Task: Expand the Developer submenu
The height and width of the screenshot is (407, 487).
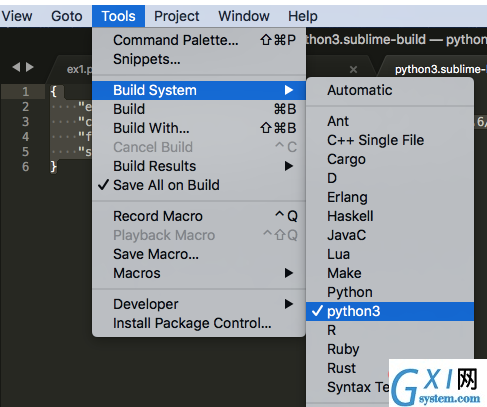Action: 199,304
